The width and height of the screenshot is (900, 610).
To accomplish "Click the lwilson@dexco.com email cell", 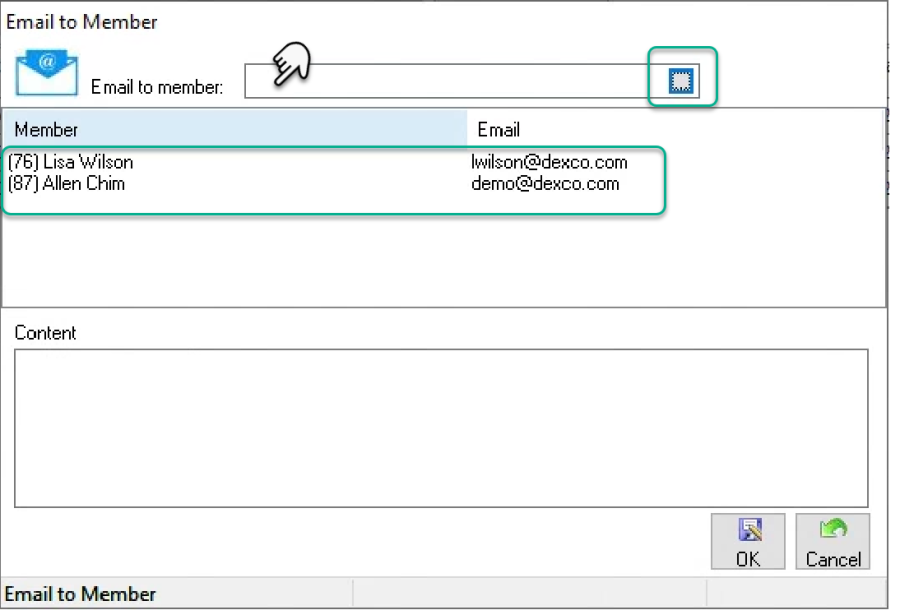I will [x=549, y=162].
